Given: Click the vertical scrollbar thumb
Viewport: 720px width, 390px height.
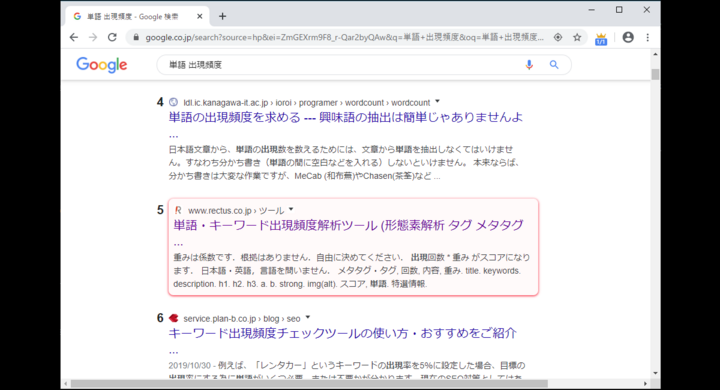Looking at the screenshot, I should pyautogui.click(x=655, y=74).
